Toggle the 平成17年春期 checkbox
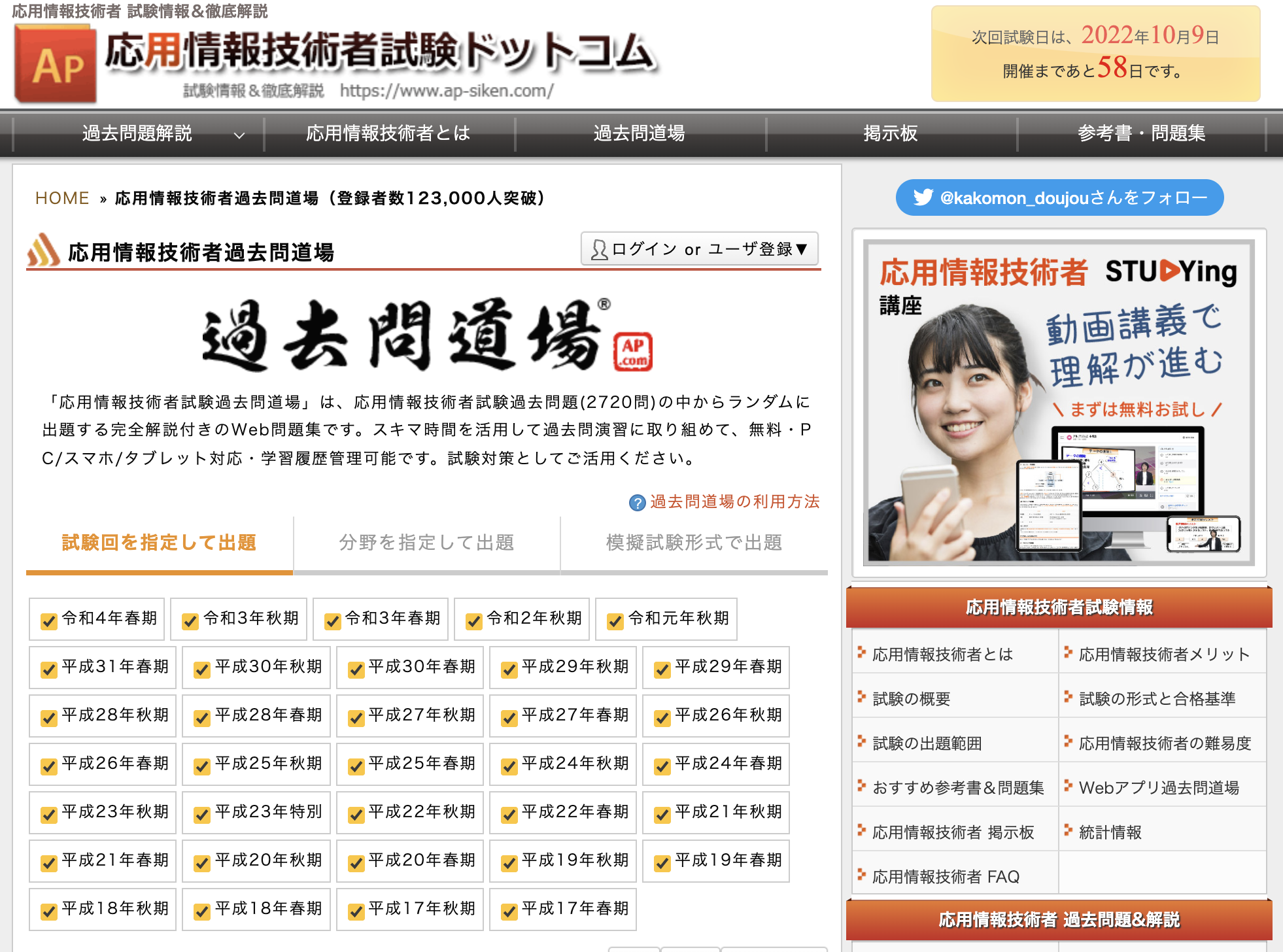The width and height of the screenshot is (1283, 952). tap(509, 911)
